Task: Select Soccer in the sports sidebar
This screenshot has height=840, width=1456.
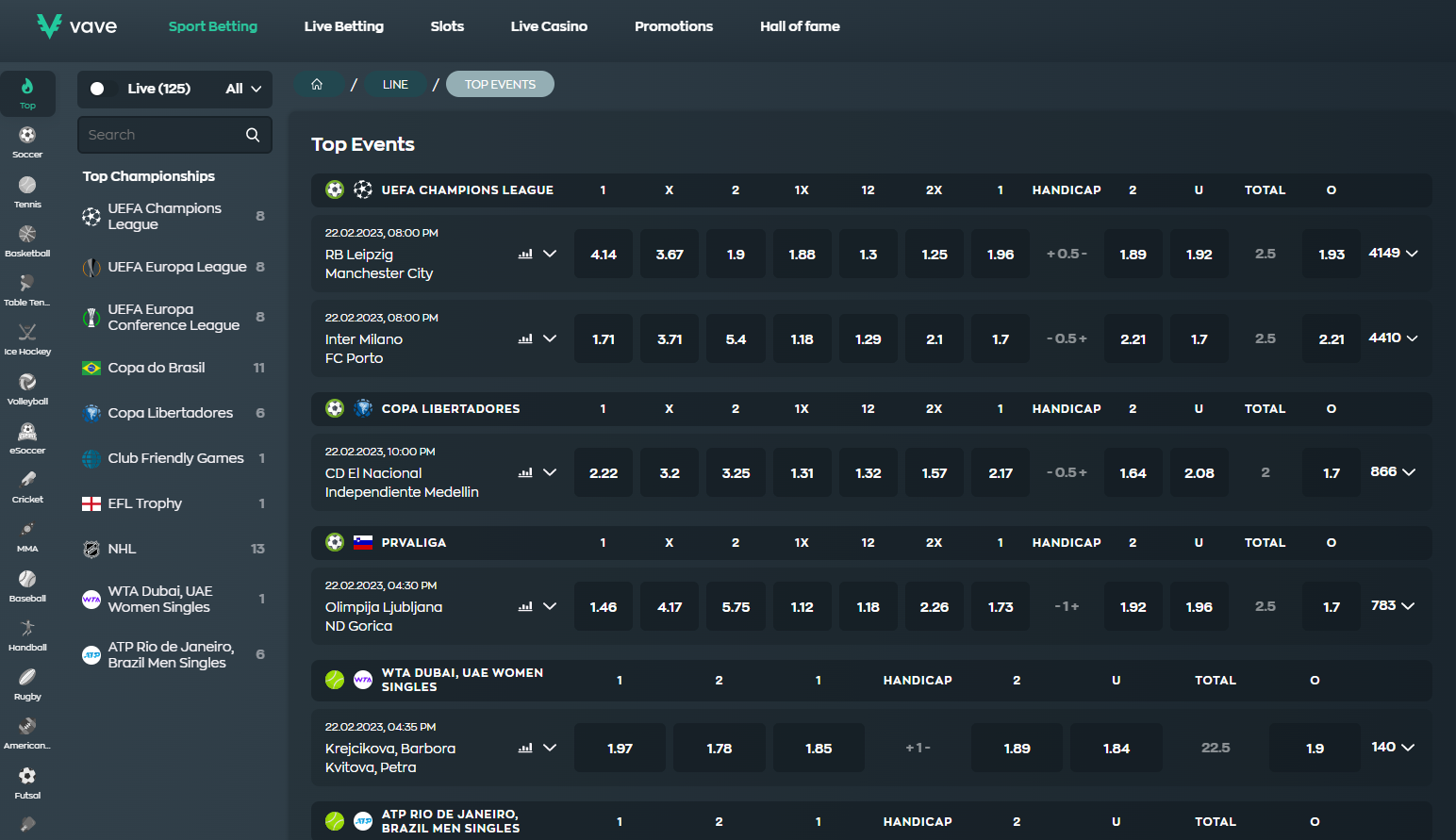Action: click(x=27, y=142)
